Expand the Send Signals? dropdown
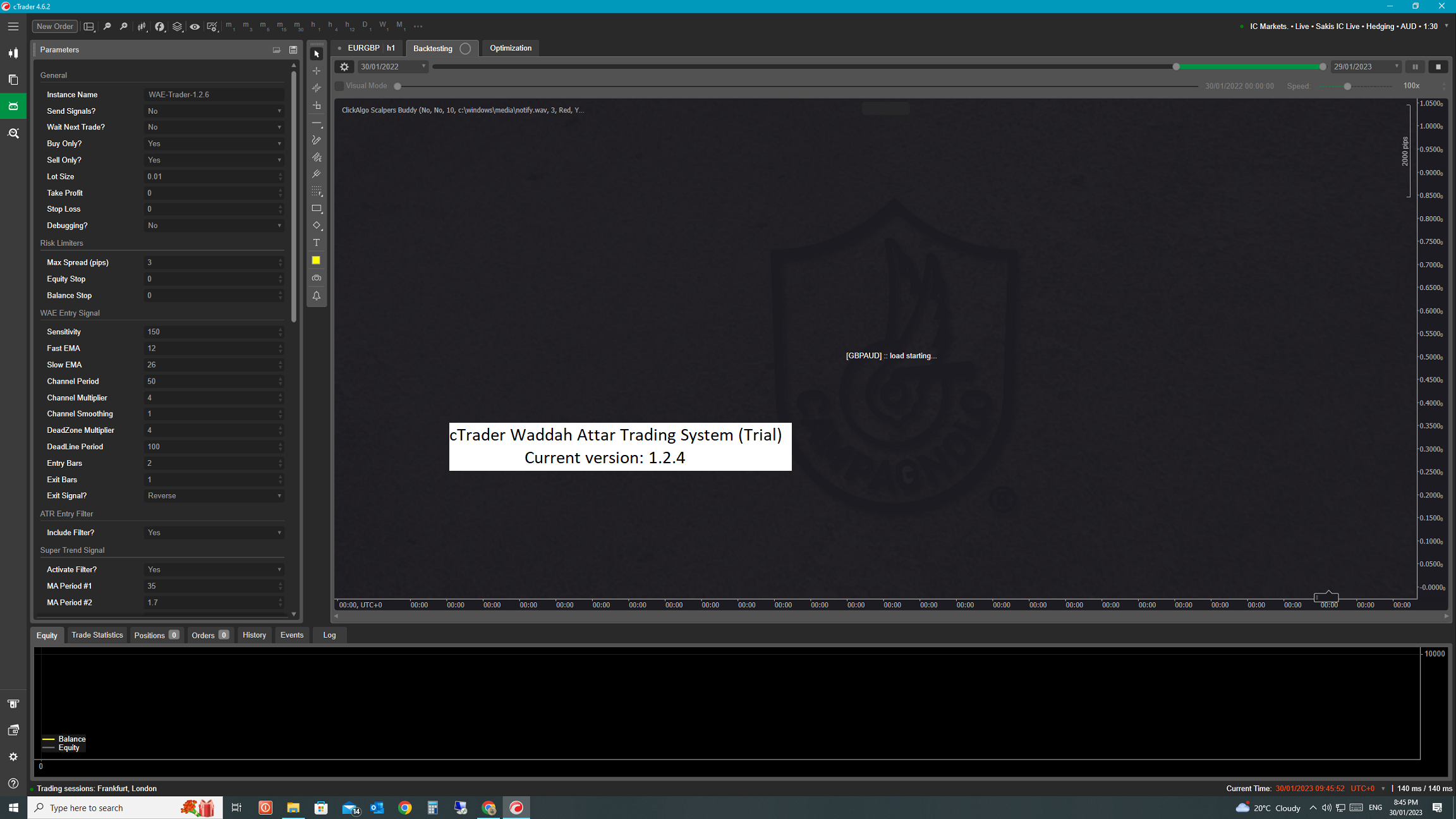1456x819 pixels. (214, 111)
